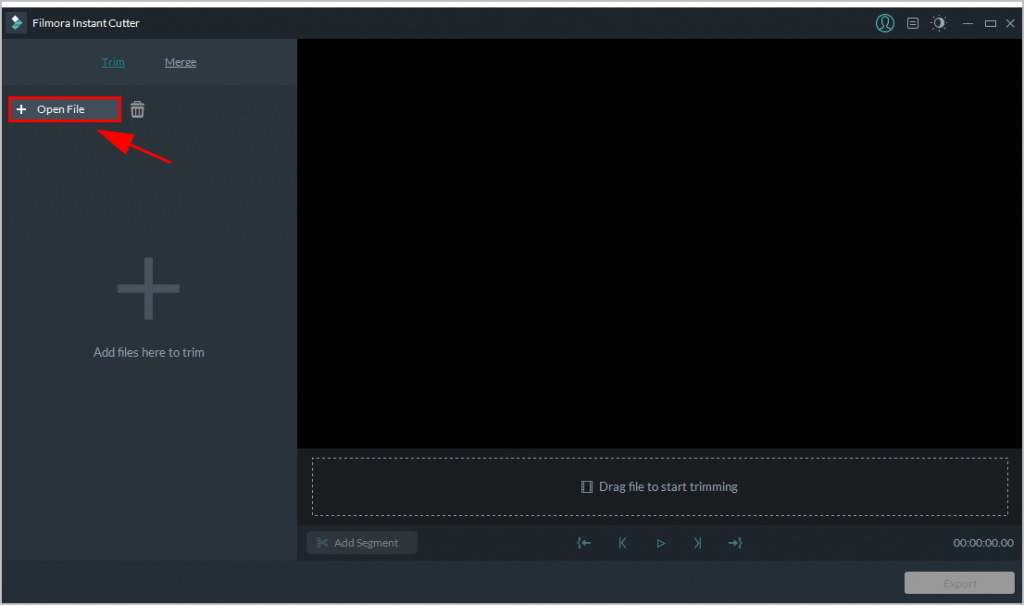Jump to the next frame
1024x605 pixels.
coord(697,543)
